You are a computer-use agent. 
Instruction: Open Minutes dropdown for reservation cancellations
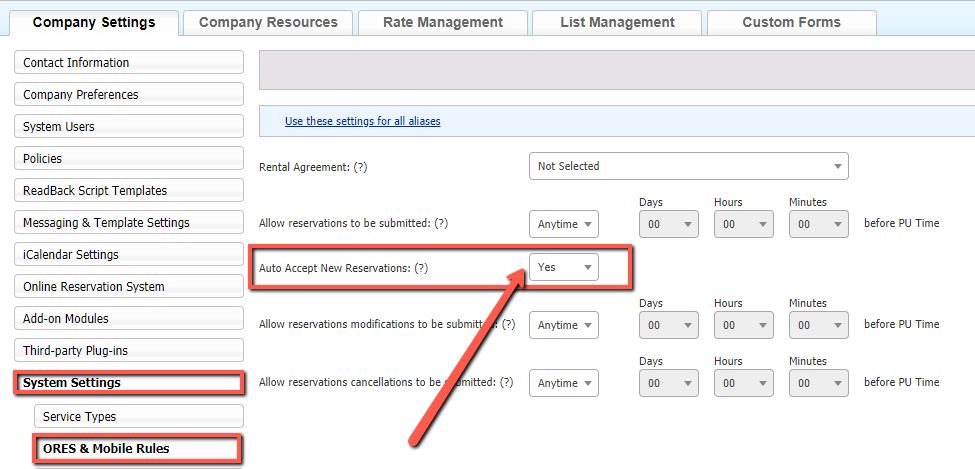coord(819,383)
